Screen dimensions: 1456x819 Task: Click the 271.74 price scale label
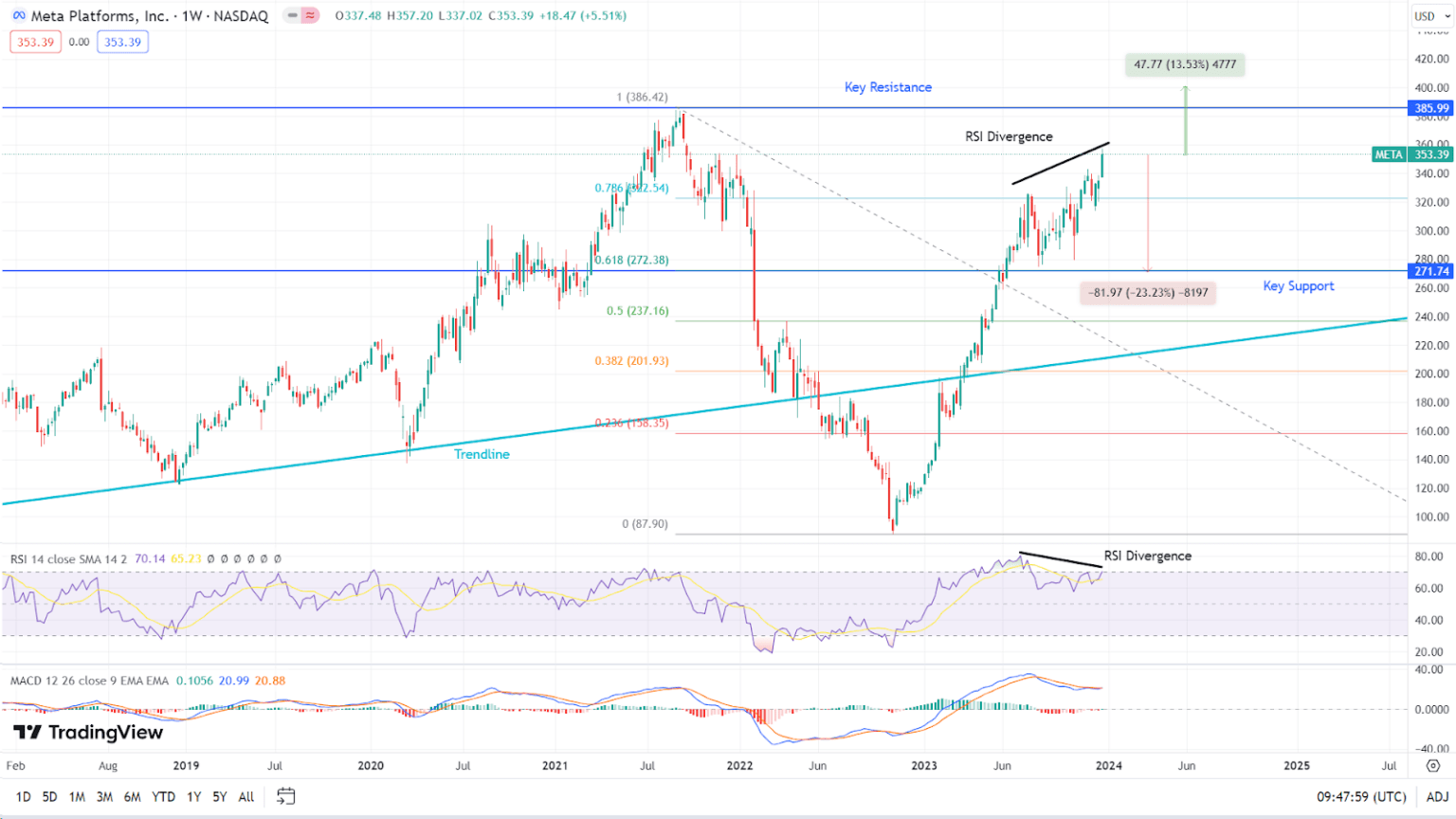(x=1431, y=271)
